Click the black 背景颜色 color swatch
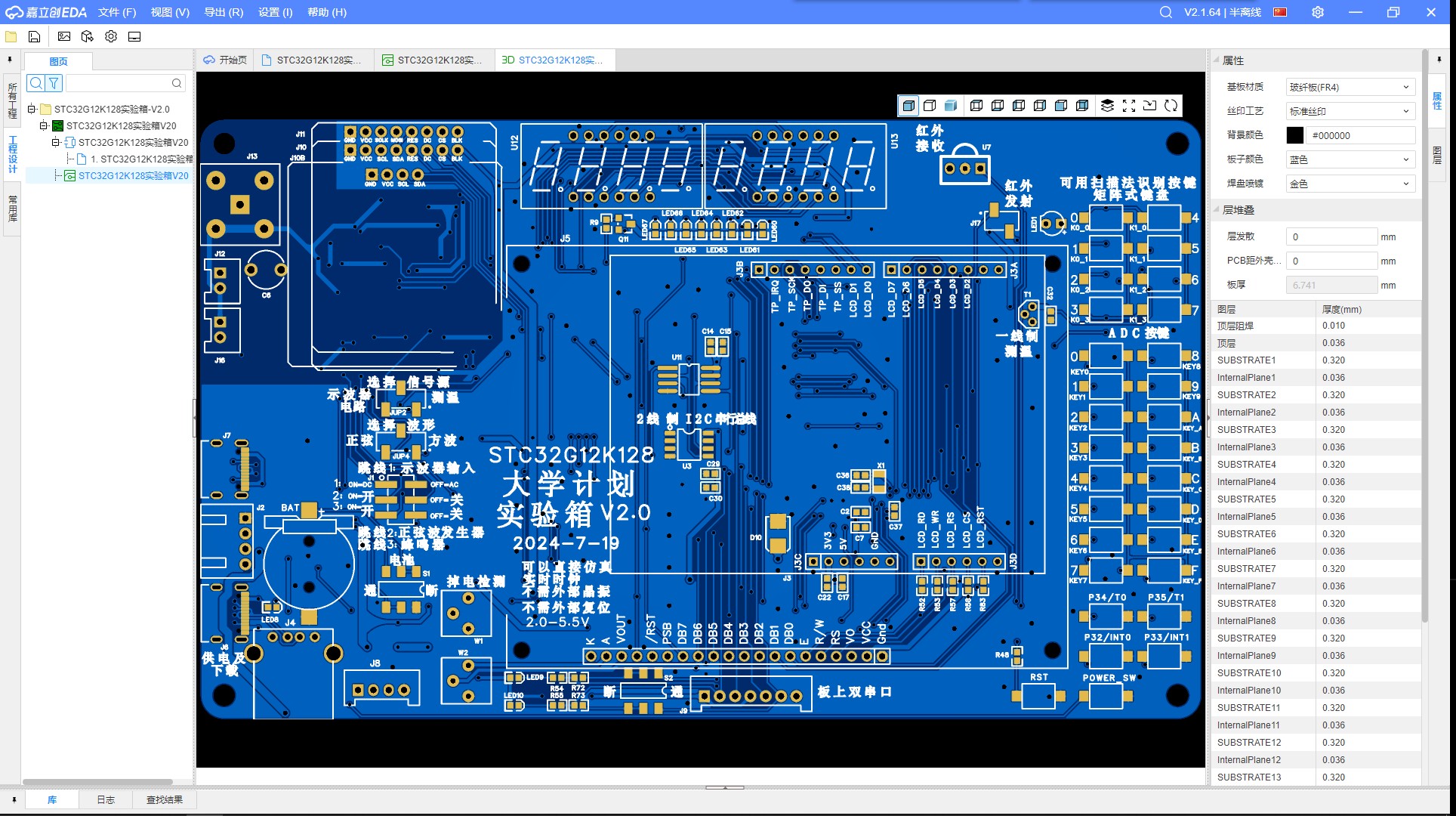The height and width of the screenshot is (816, 1456). pyautogui.click(x=1294, y=135)
